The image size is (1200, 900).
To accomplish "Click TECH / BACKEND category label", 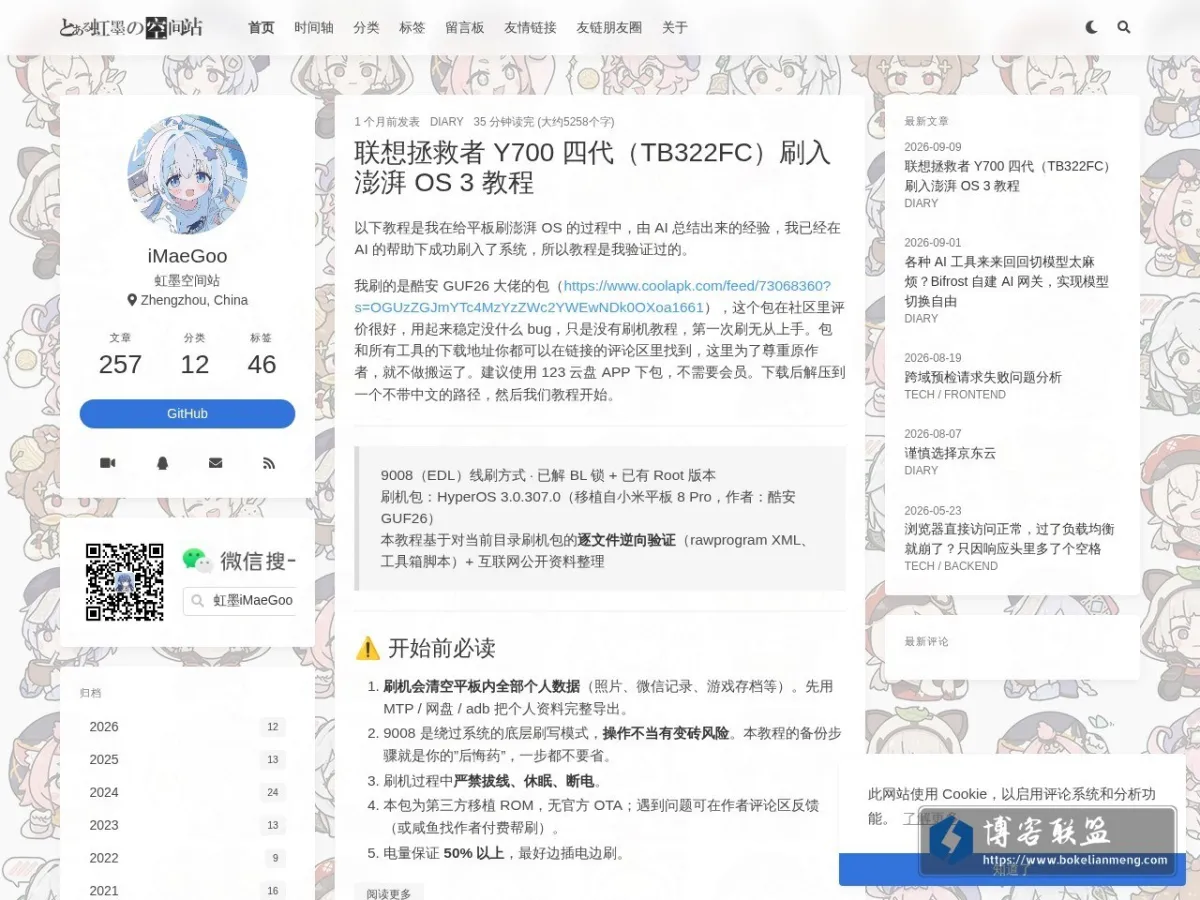I will (951, 566).
